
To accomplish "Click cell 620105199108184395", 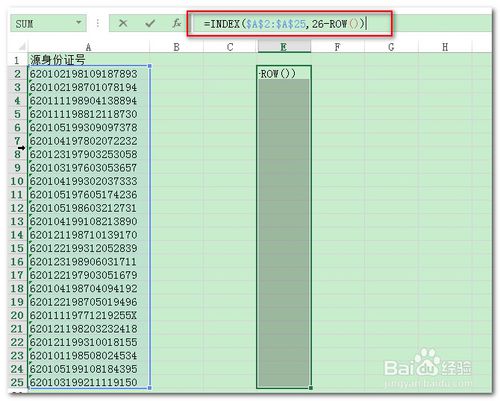I will 89,369.
